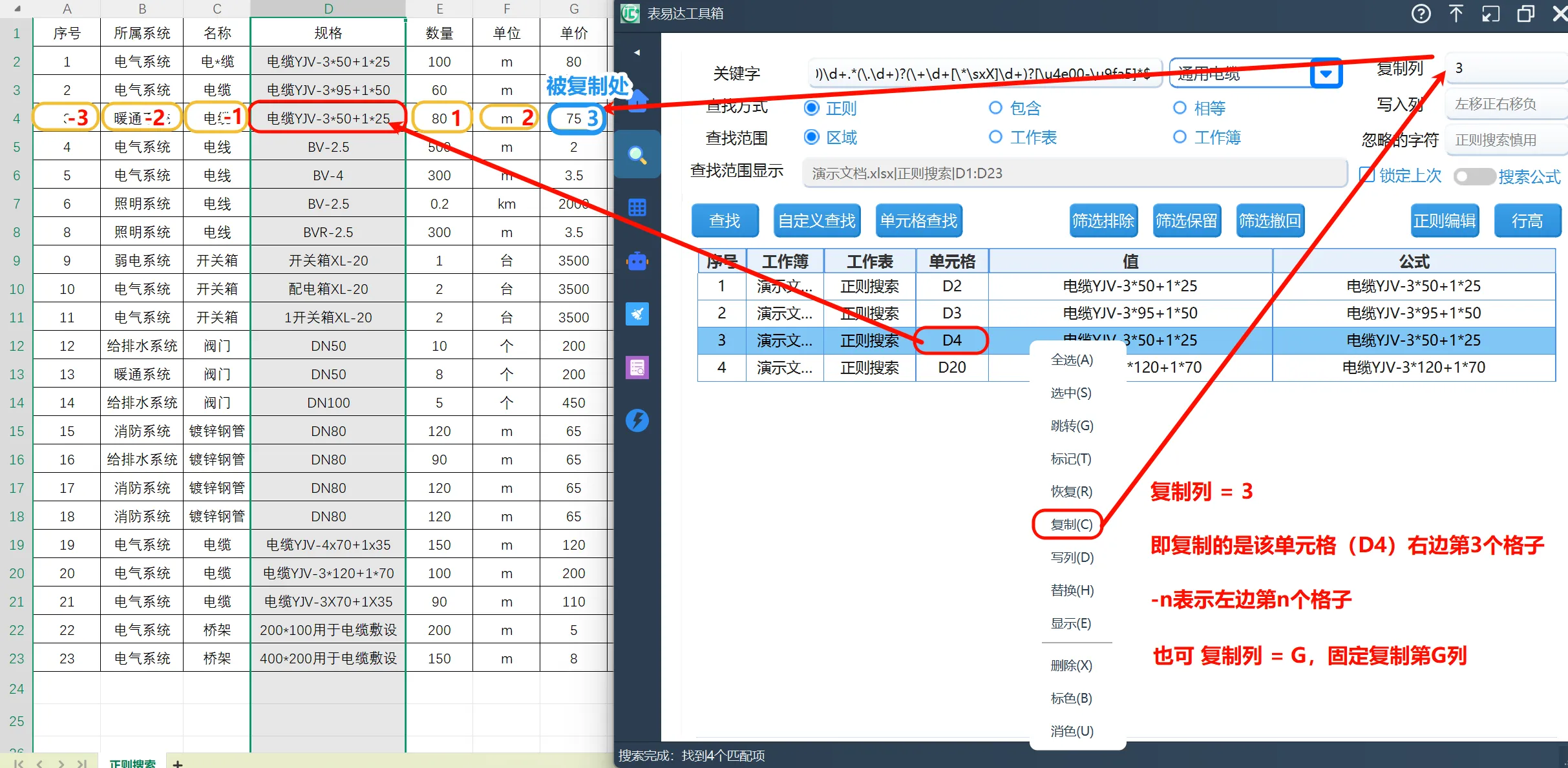Click the 筛选排除 button
Screen dimensions: 1568x768
(x=1103, y=221)
